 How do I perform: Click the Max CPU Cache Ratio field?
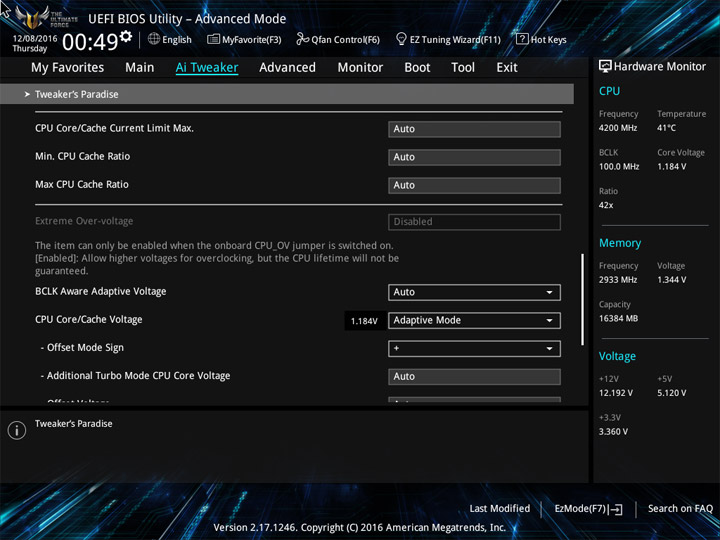474,185
